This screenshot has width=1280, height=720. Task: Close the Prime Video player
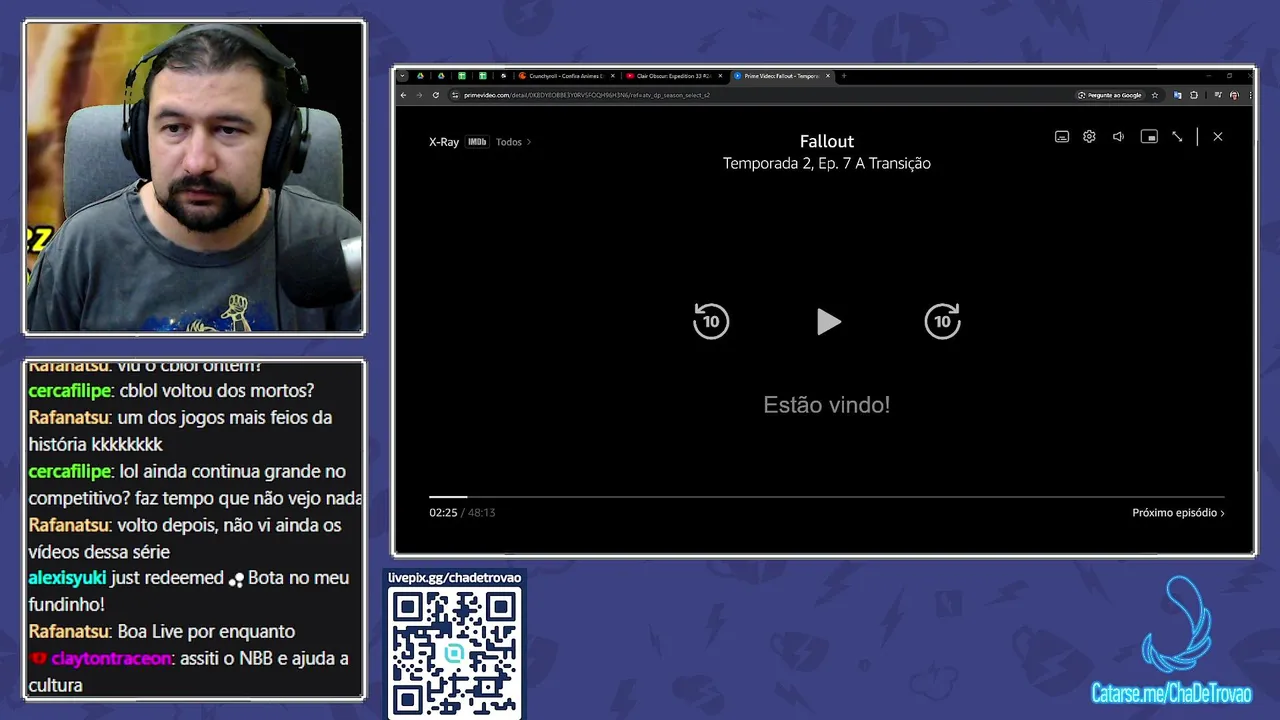pyautogui.click(x=1218, y=137)
